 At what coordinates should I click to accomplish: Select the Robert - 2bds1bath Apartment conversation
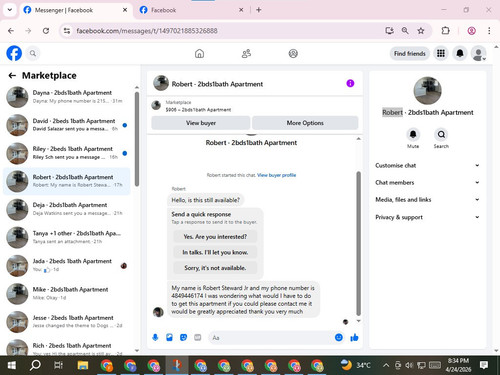67,181
